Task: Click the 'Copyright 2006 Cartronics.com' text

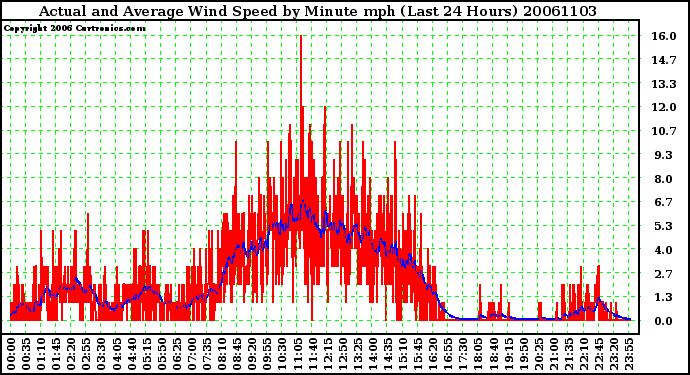Action: tap(75, 28)
